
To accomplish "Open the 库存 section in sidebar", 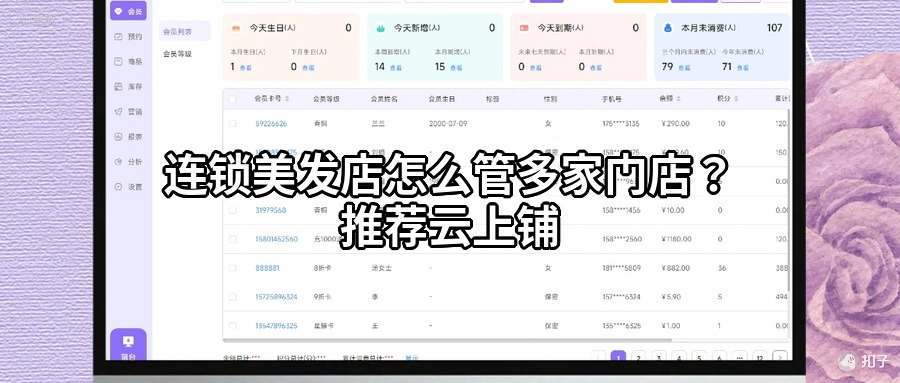I will point(129,87).
